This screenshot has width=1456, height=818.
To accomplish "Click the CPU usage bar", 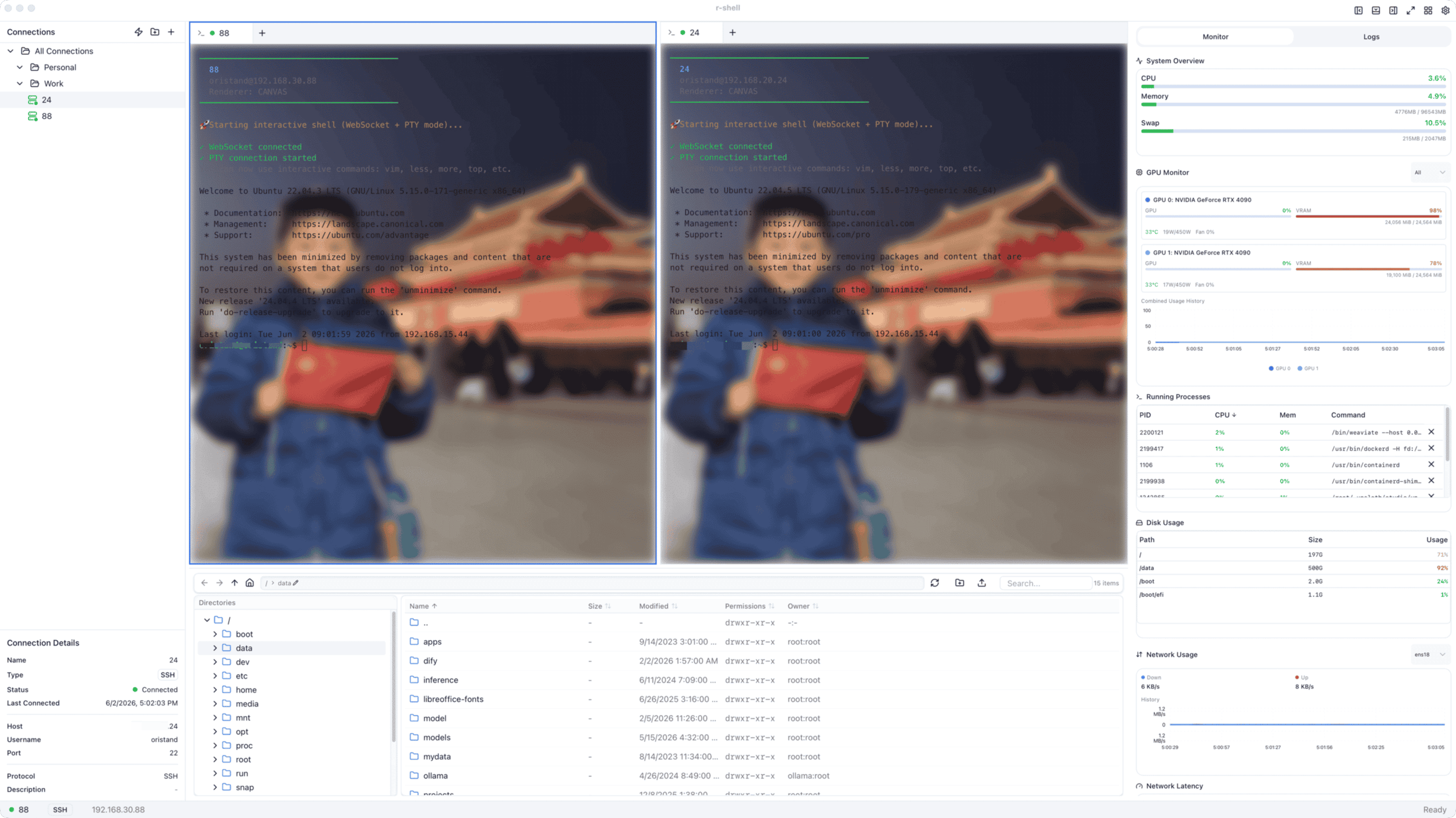I will point(1293,86).
